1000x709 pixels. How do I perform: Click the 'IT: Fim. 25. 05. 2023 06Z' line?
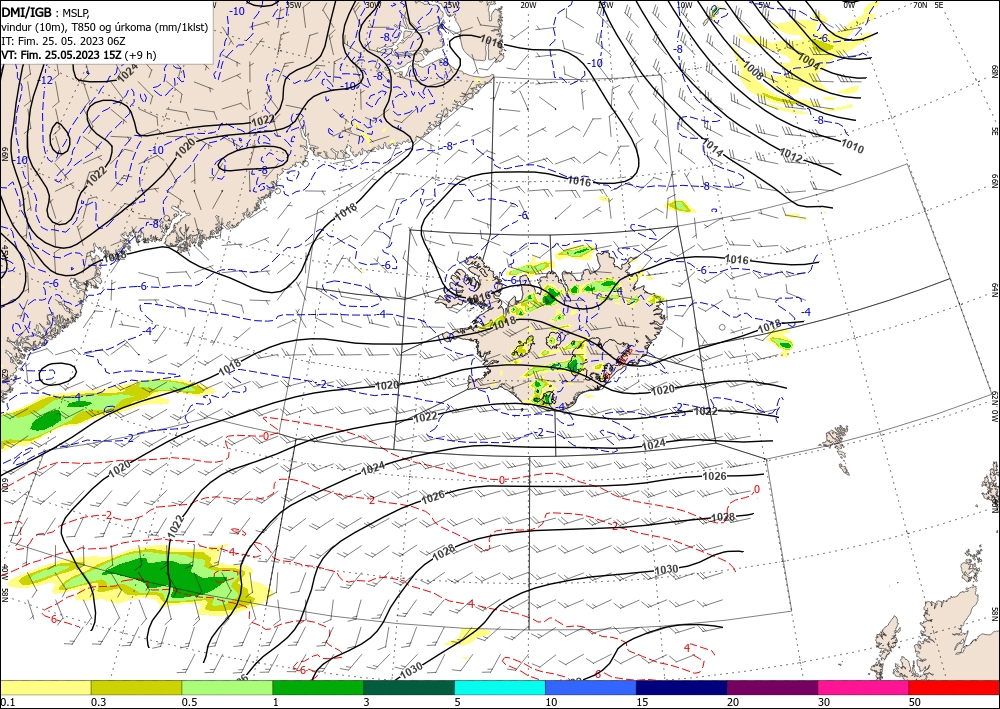coord(63,41)
